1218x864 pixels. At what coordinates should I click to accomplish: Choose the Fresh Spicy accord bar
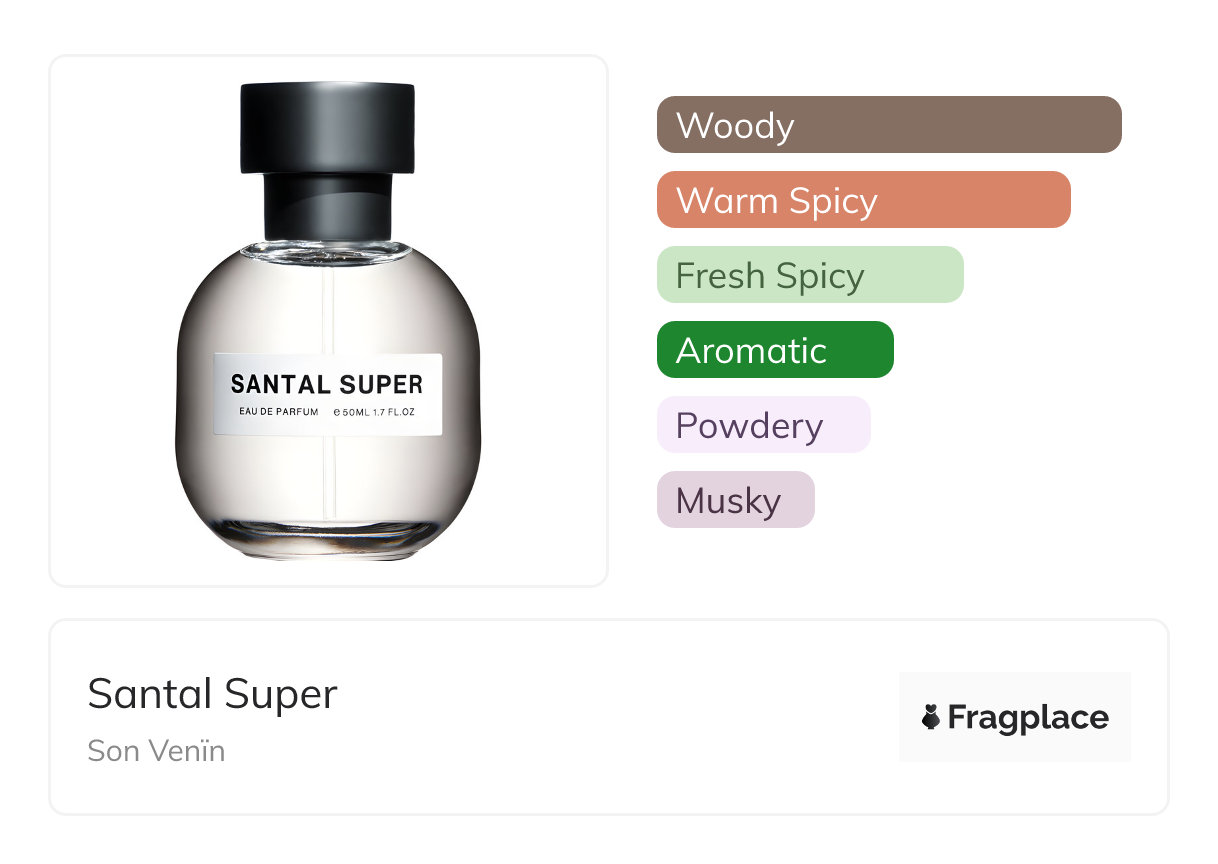coord(810,275)
